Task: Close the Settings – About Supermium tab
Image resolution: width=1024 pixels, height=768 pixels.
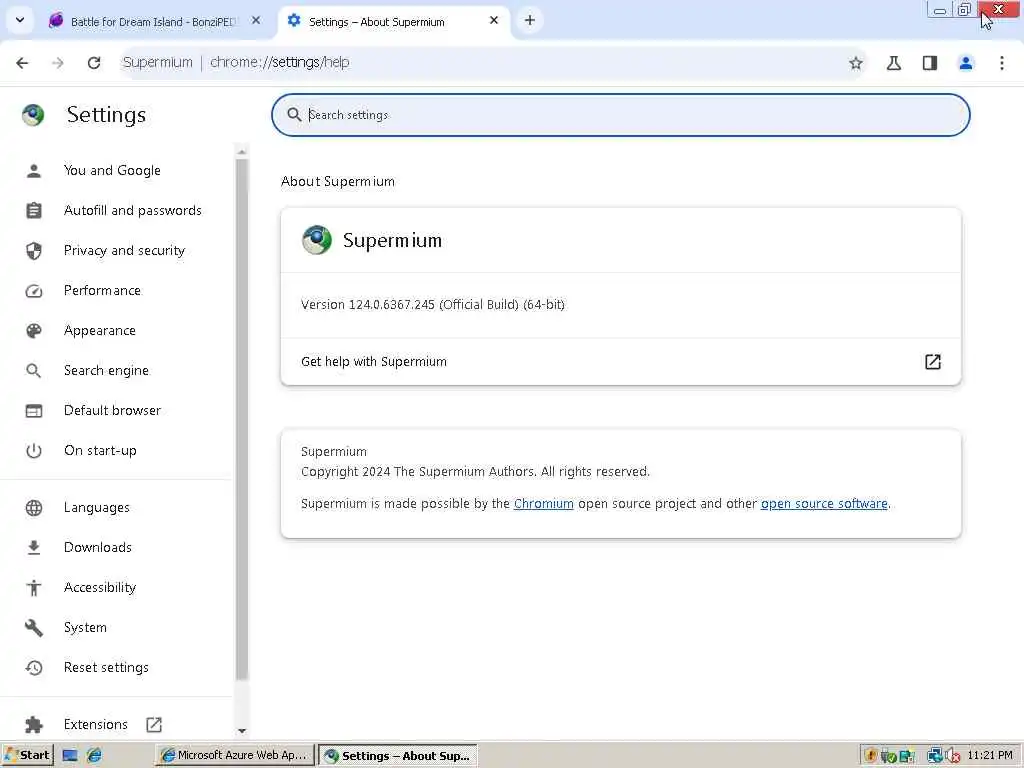Action: (494, 20)
